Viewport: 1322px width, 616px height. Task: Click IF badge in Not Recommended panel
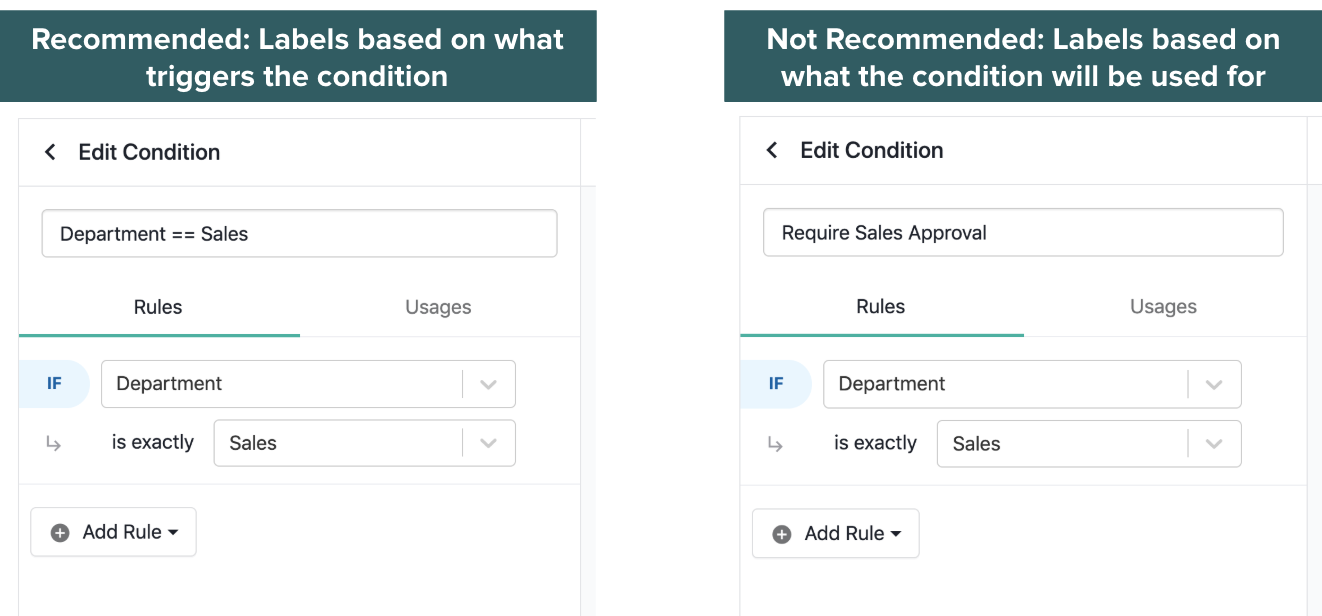pos(776,384)
